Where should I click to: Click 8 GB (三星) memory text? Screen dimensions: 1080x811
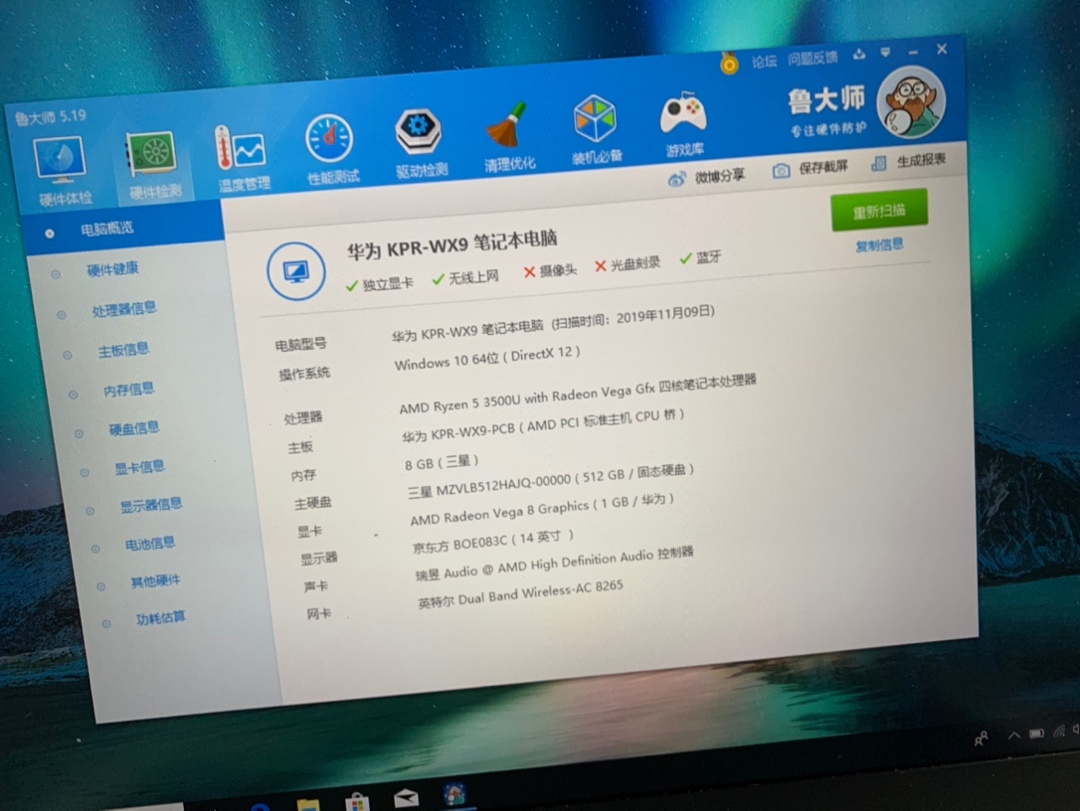pyautogui.click(x=442, y=462)
